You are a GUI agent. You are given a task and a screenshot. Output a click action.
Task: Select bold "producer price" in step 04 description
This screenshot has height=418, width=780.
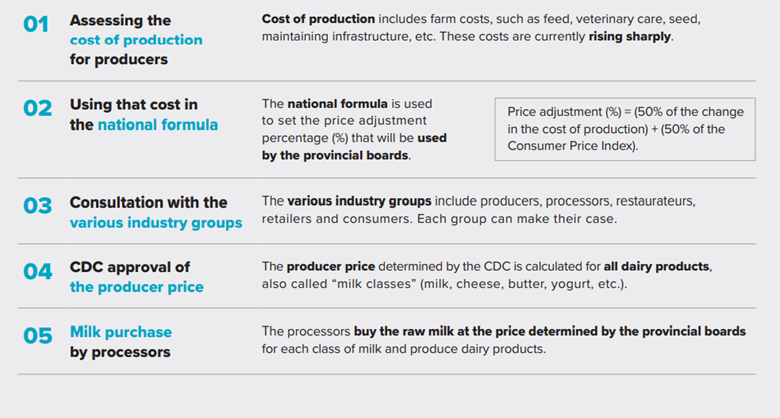[x=333, y=266]
